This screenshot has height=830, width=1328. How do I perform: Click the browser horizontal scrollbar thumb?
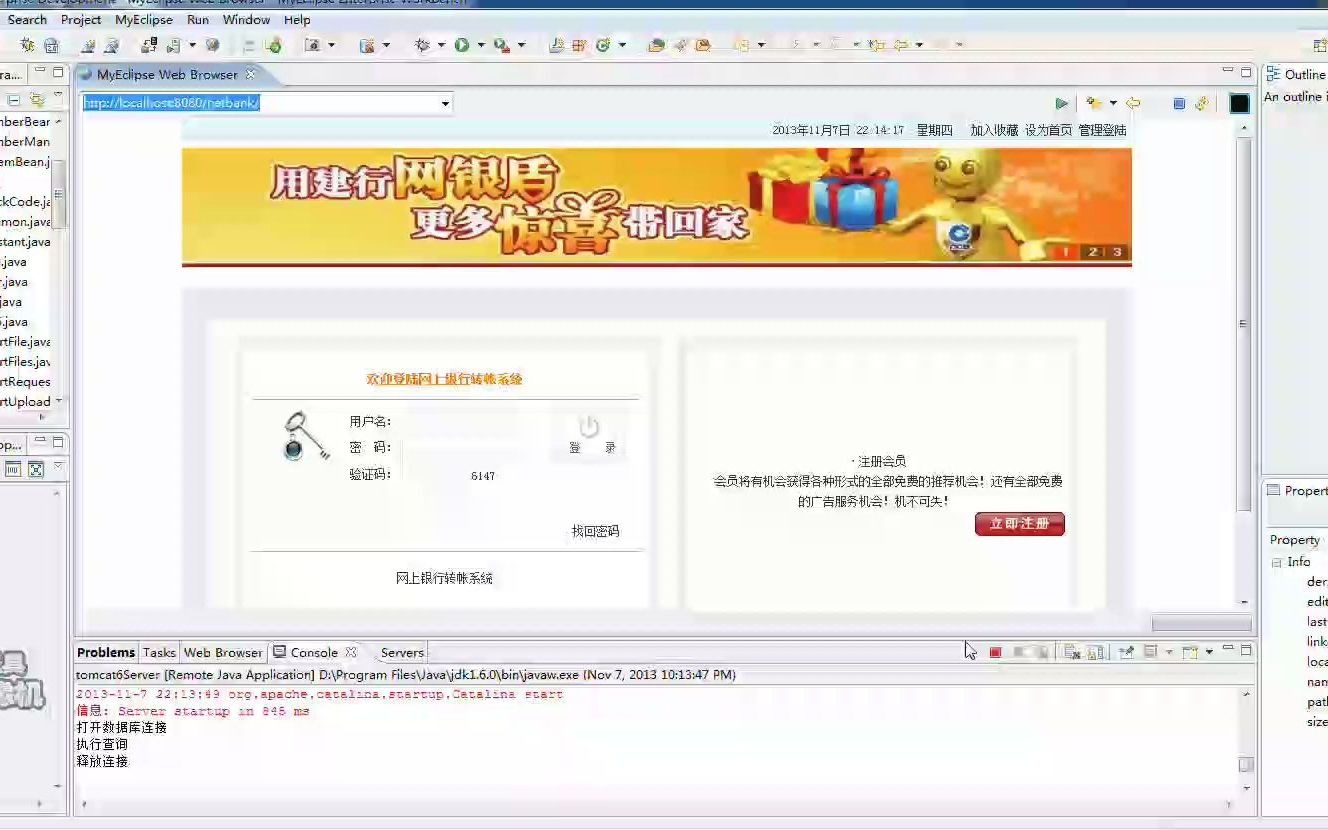[1202, 623]
